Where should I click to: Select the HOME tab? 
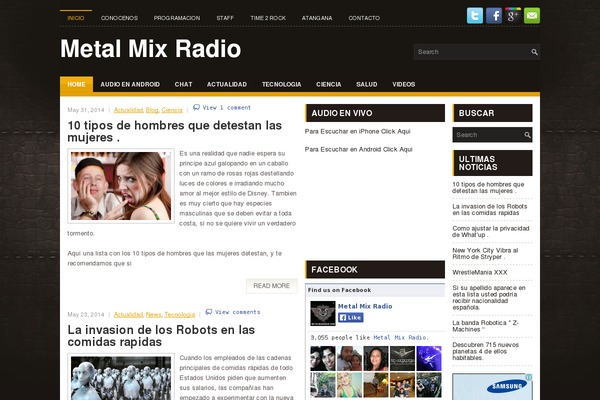pyautogui.click(x=76, y=84)
